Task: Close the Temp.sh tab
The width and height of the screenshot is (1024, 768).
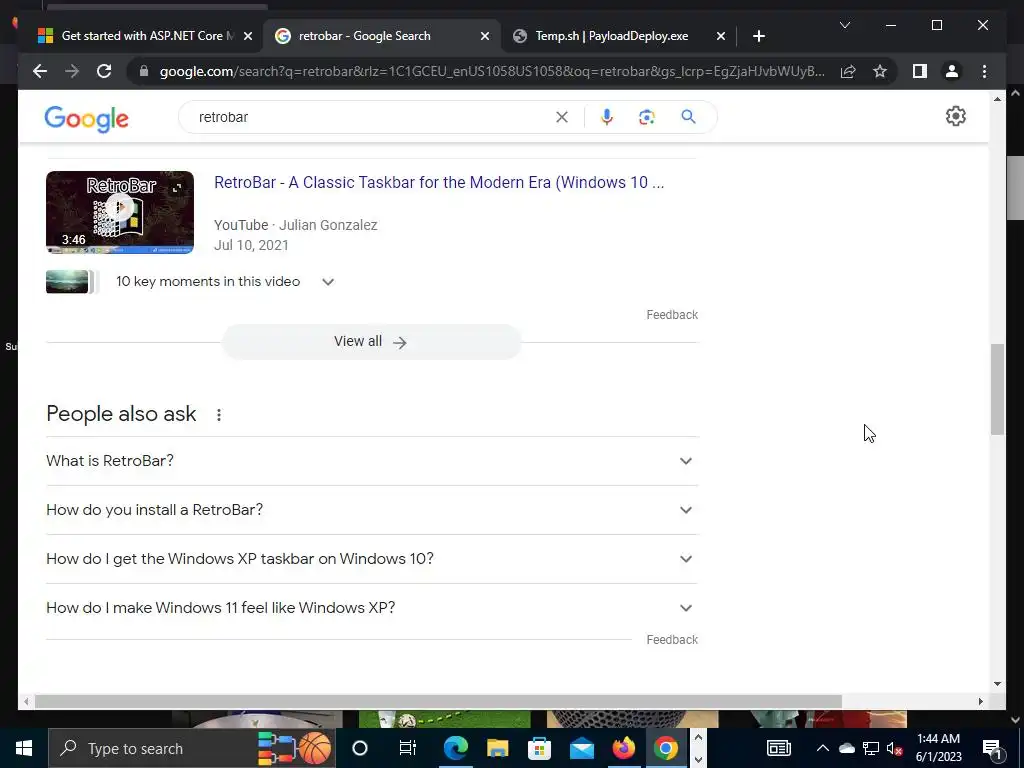Action: tap(721, 37)
